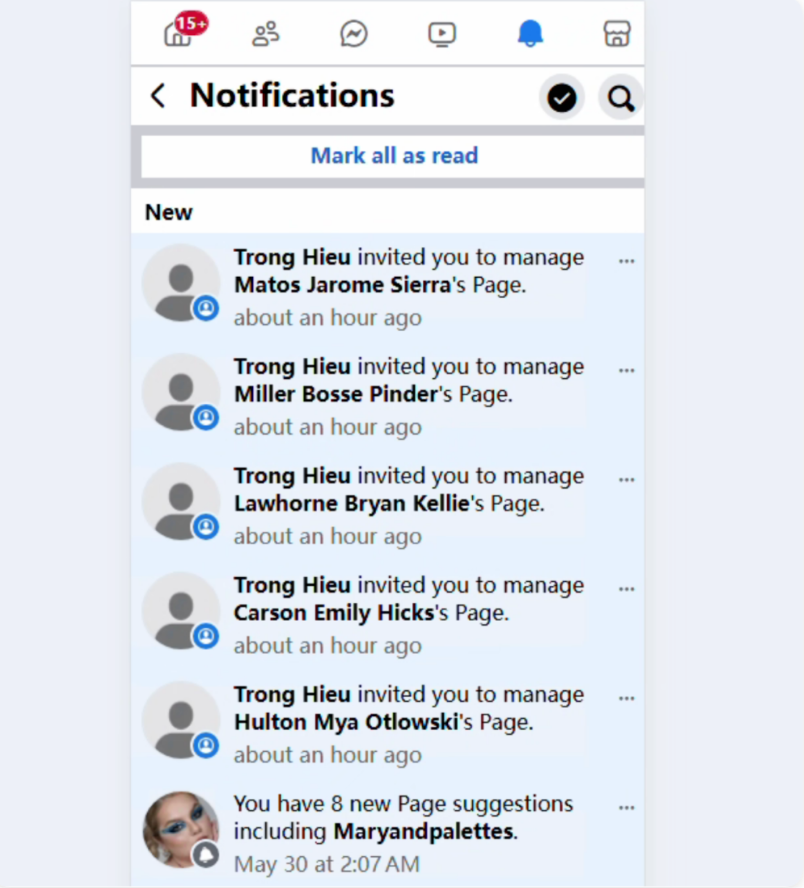Open the Friends tab icon
This screenshot has height=888, width=804.
[266, 35]
